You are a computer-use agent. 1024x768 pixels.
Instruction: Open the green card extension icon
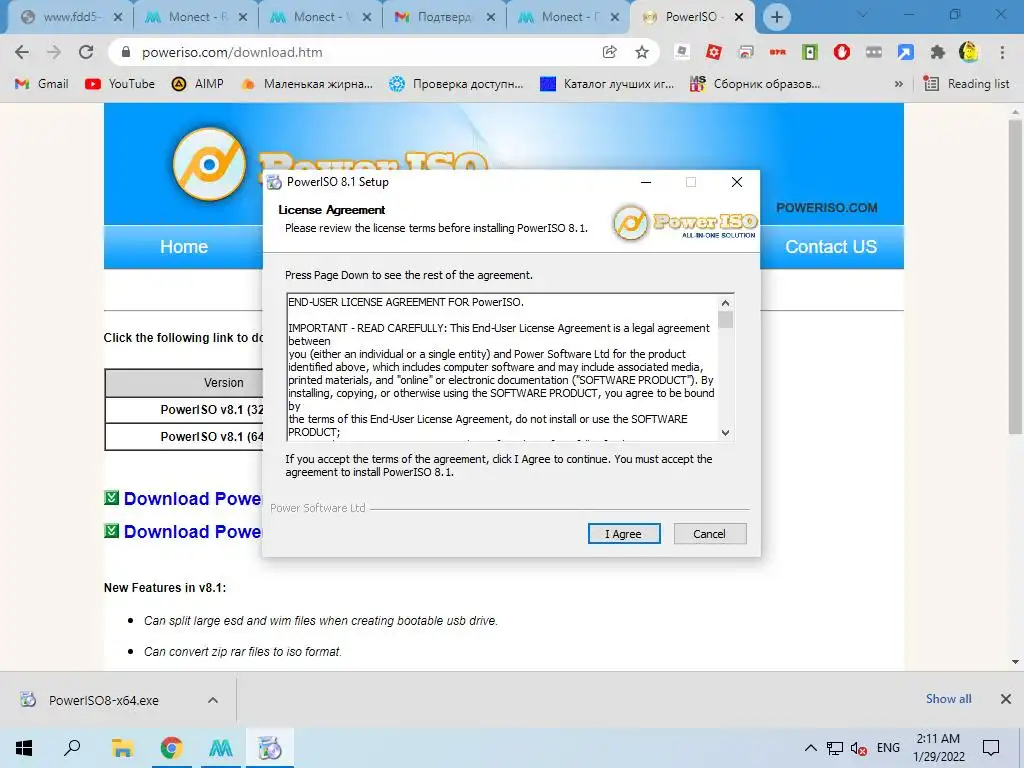tap(810, 52)
